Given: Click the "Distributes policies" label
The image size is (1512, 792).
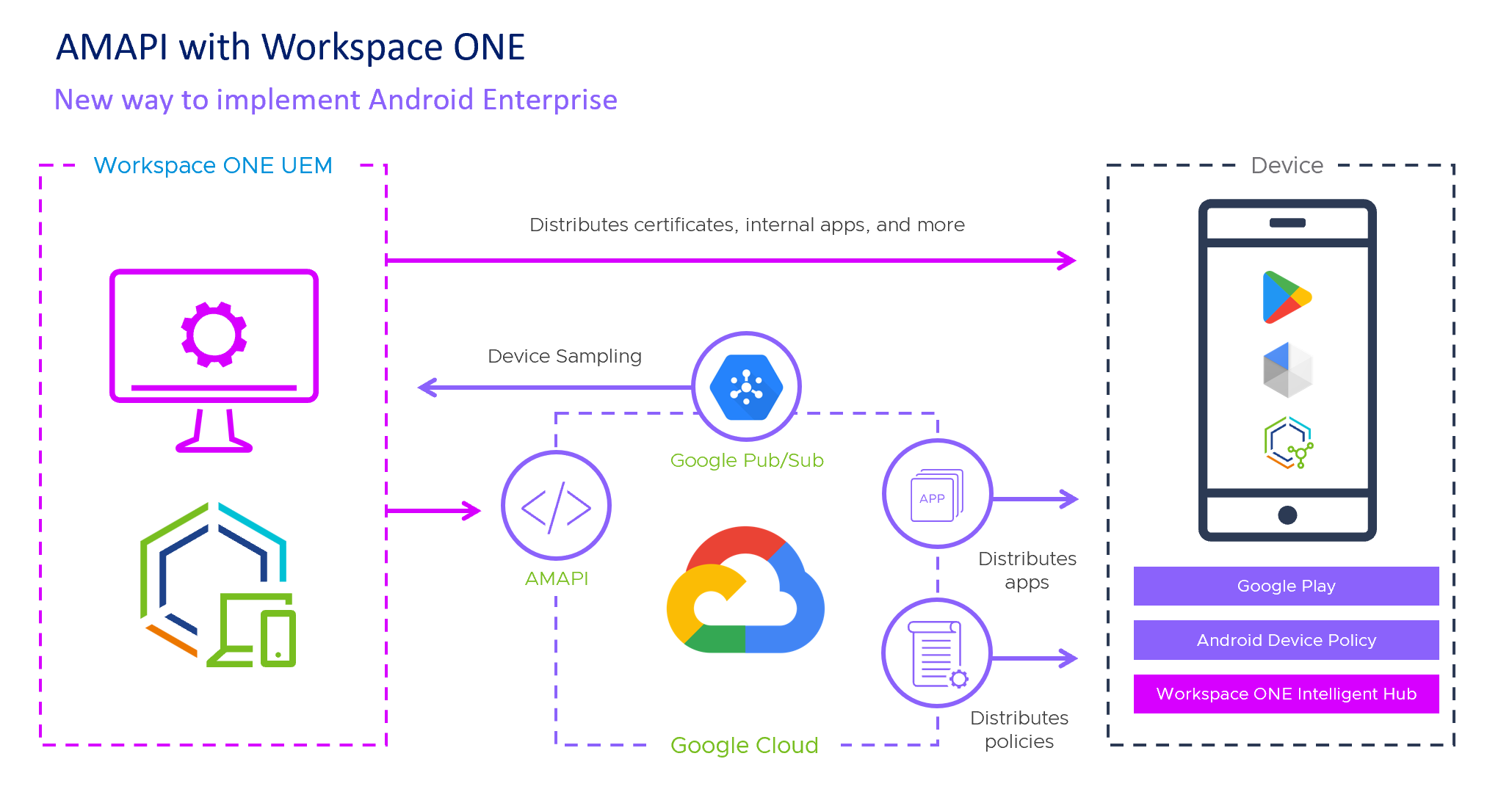Looking at the screenshot, I should pyautogui.click(x=1019, y=730).
